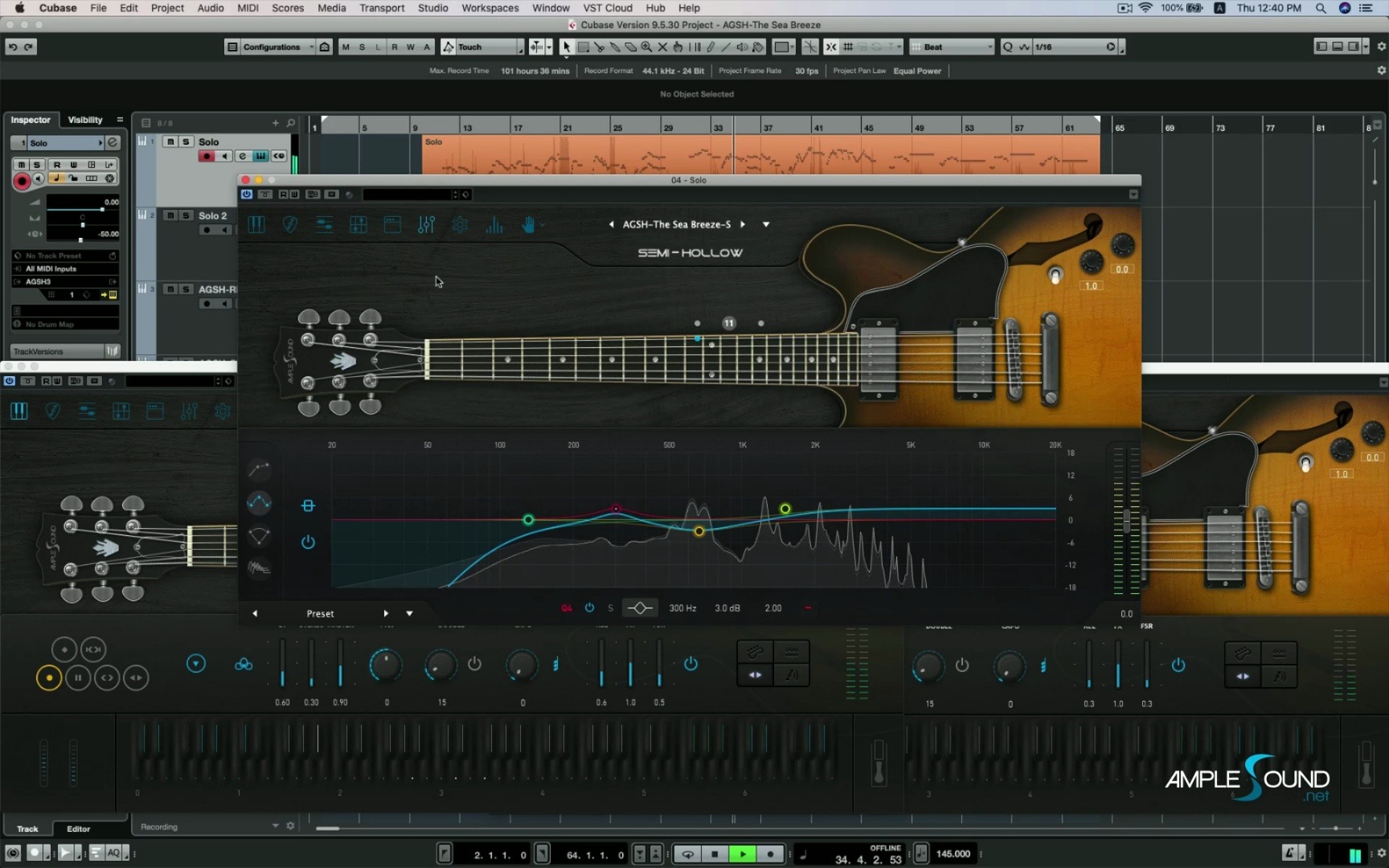The height and width of the screenshot is (868, 1389).
Task: Click the Wi-Fi icon in menu bar
Action: 1145,8
